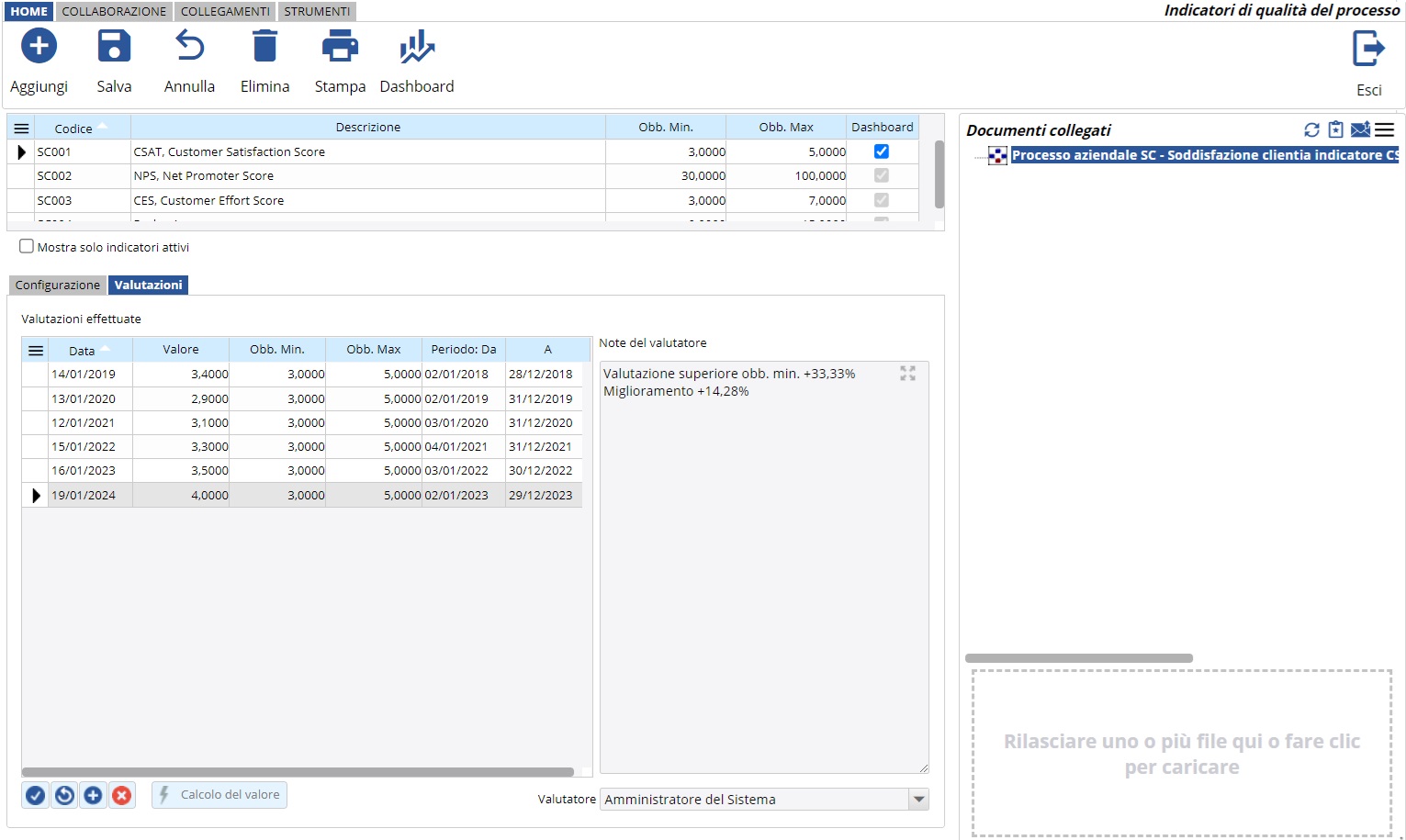Open the indicators grid hamburger menu
Image resolution: width=1406 pixels, height=840 pixels.
[21, 129]
